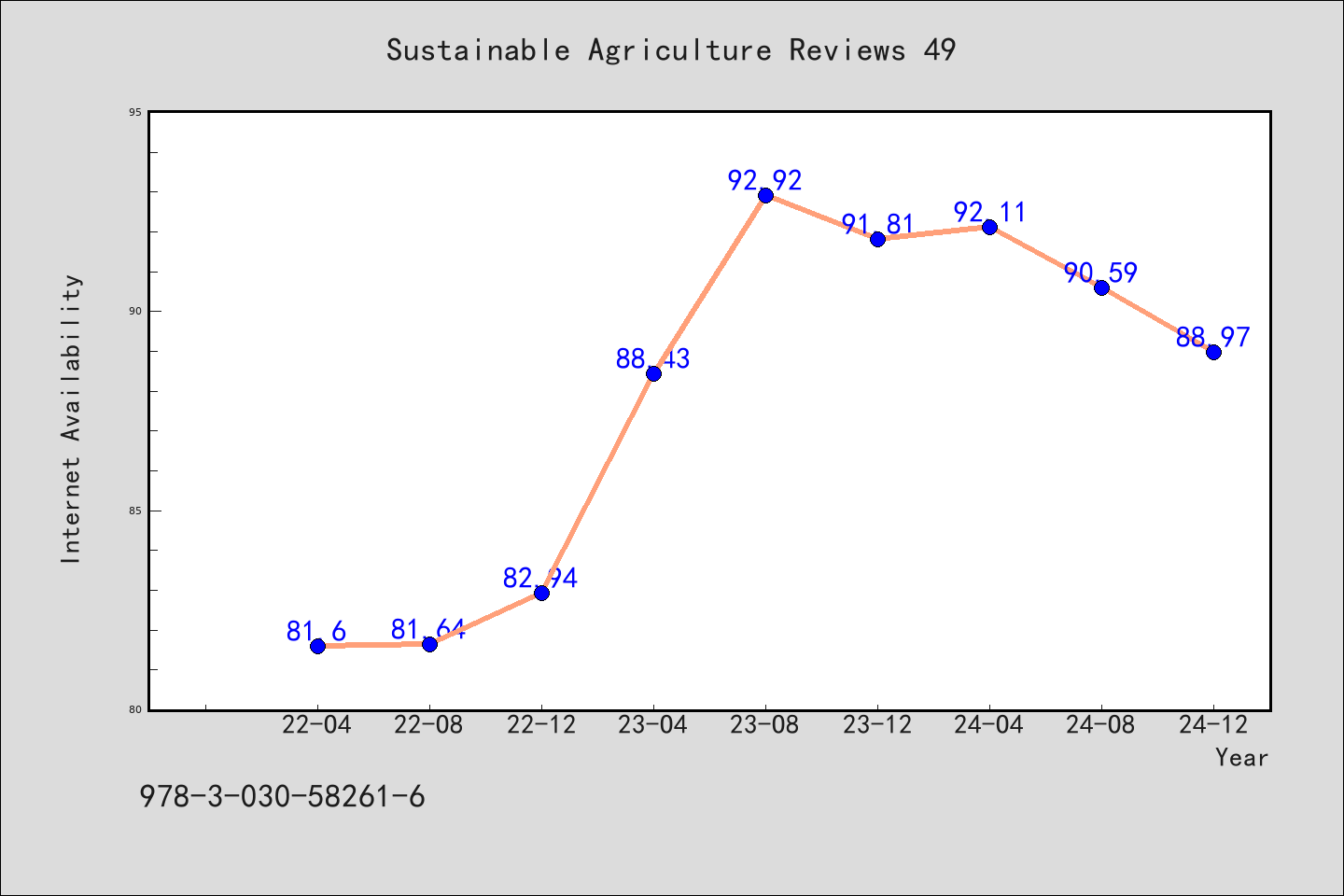This screenshot has height=896, width=1344.
Task: Select the data point for 24-12
Action: click(1213, 352)
